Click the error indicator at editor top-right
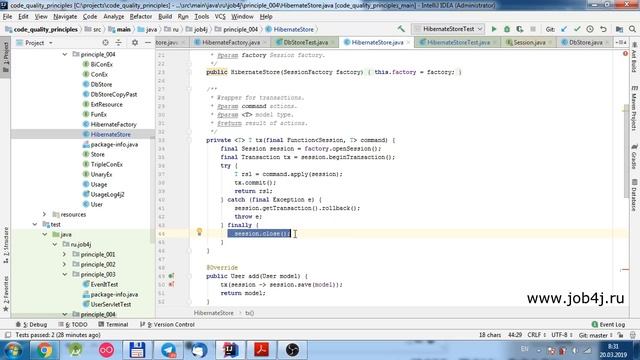 (x=625, y=53)
